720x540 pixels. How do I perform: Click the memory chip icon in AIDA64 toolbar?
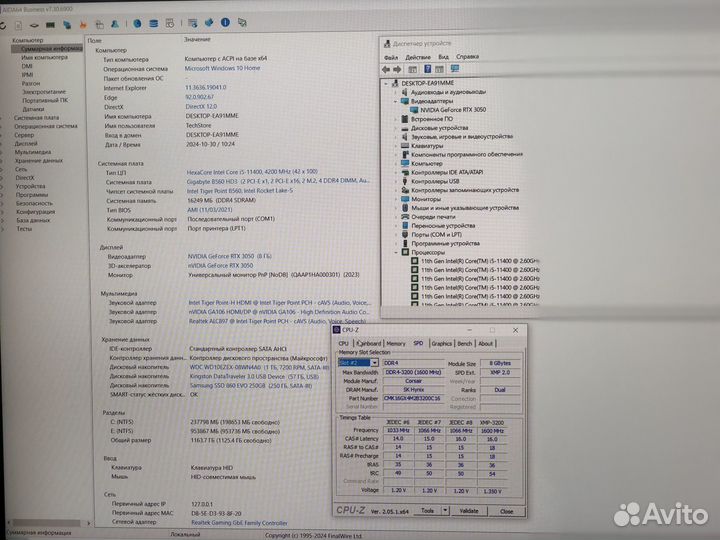pos(50,25)
